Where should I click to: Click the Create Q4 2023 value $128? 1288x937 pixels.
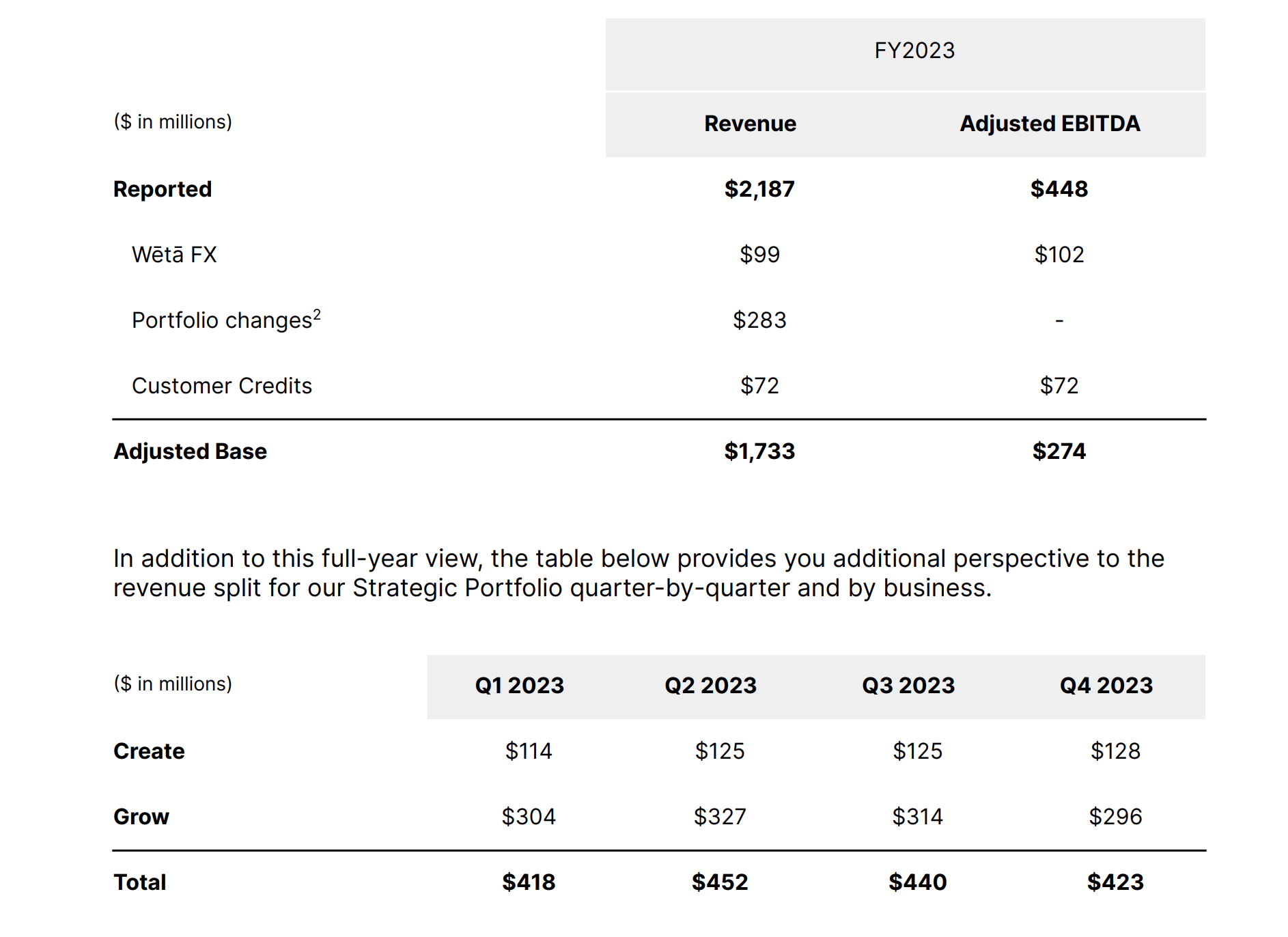[1115, 751]
